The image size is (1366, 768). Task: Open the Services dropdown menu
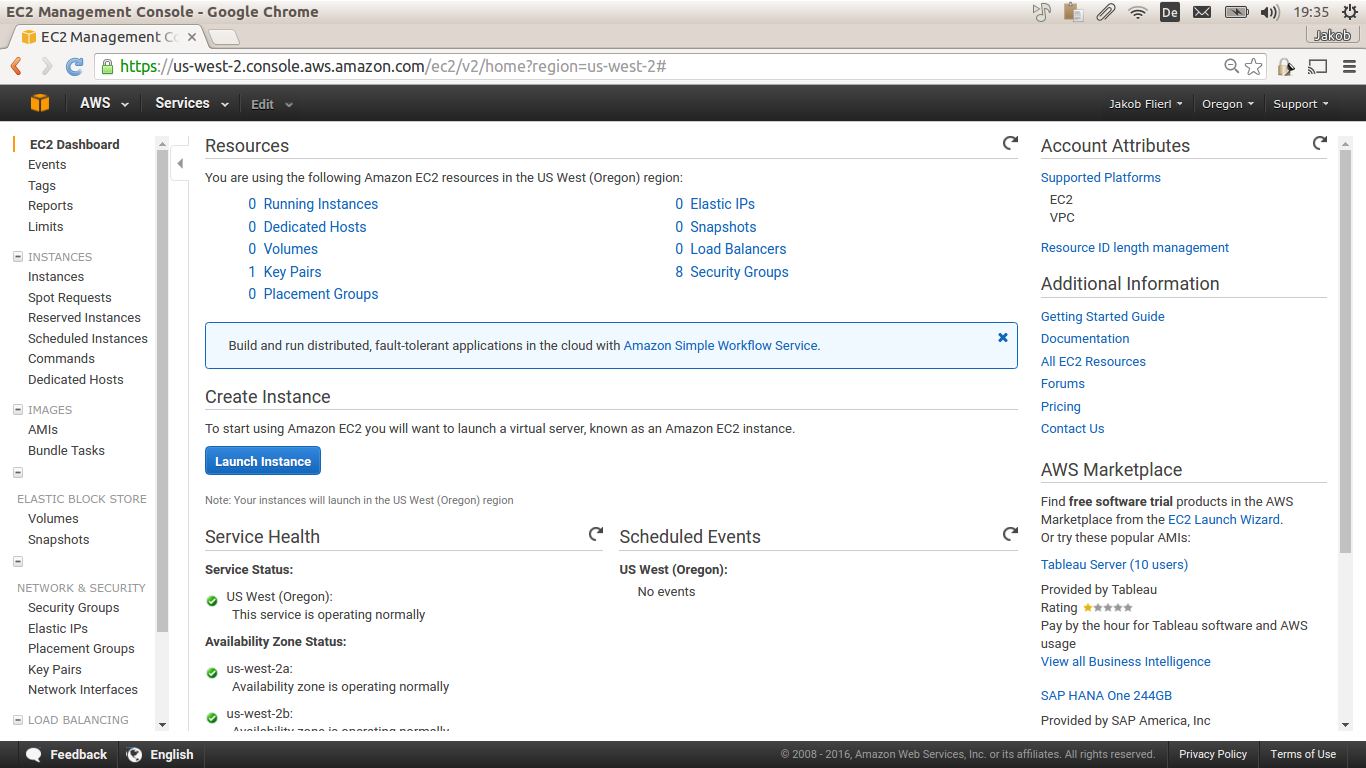192,103
